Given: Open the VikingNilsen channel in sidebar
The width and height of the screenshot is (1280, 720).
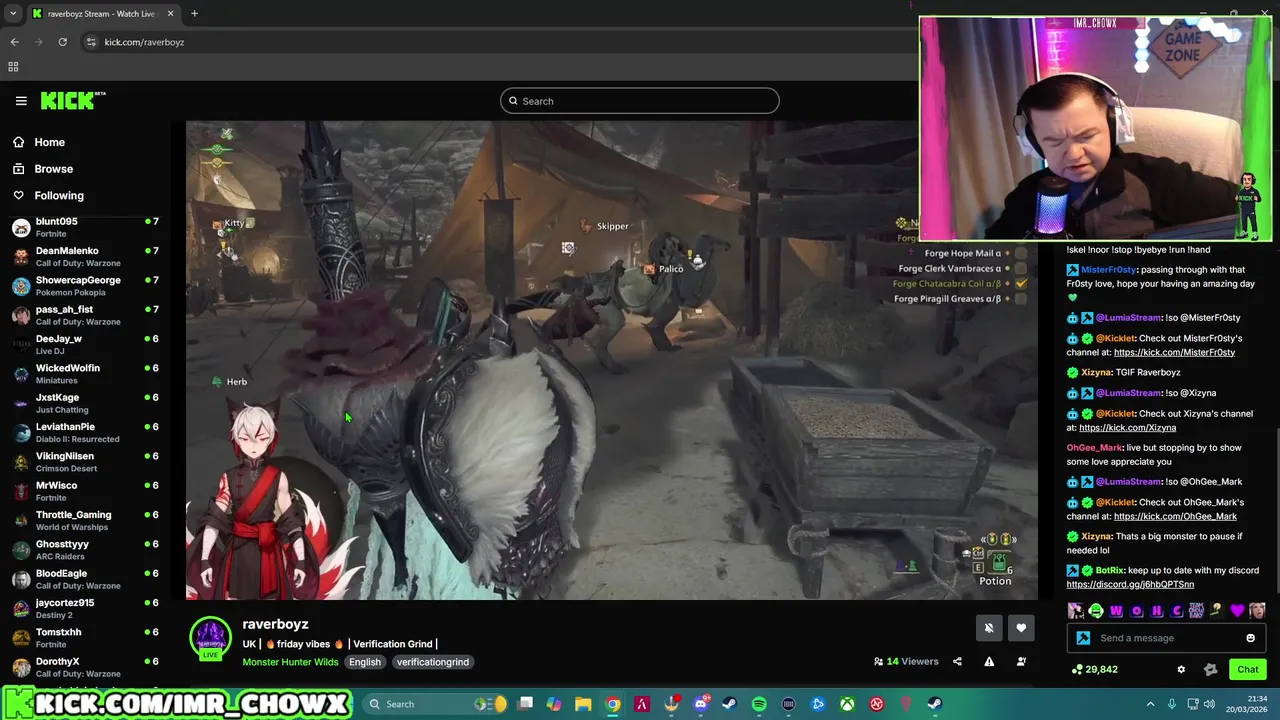Looking at the screenshot, I should 85,462.
